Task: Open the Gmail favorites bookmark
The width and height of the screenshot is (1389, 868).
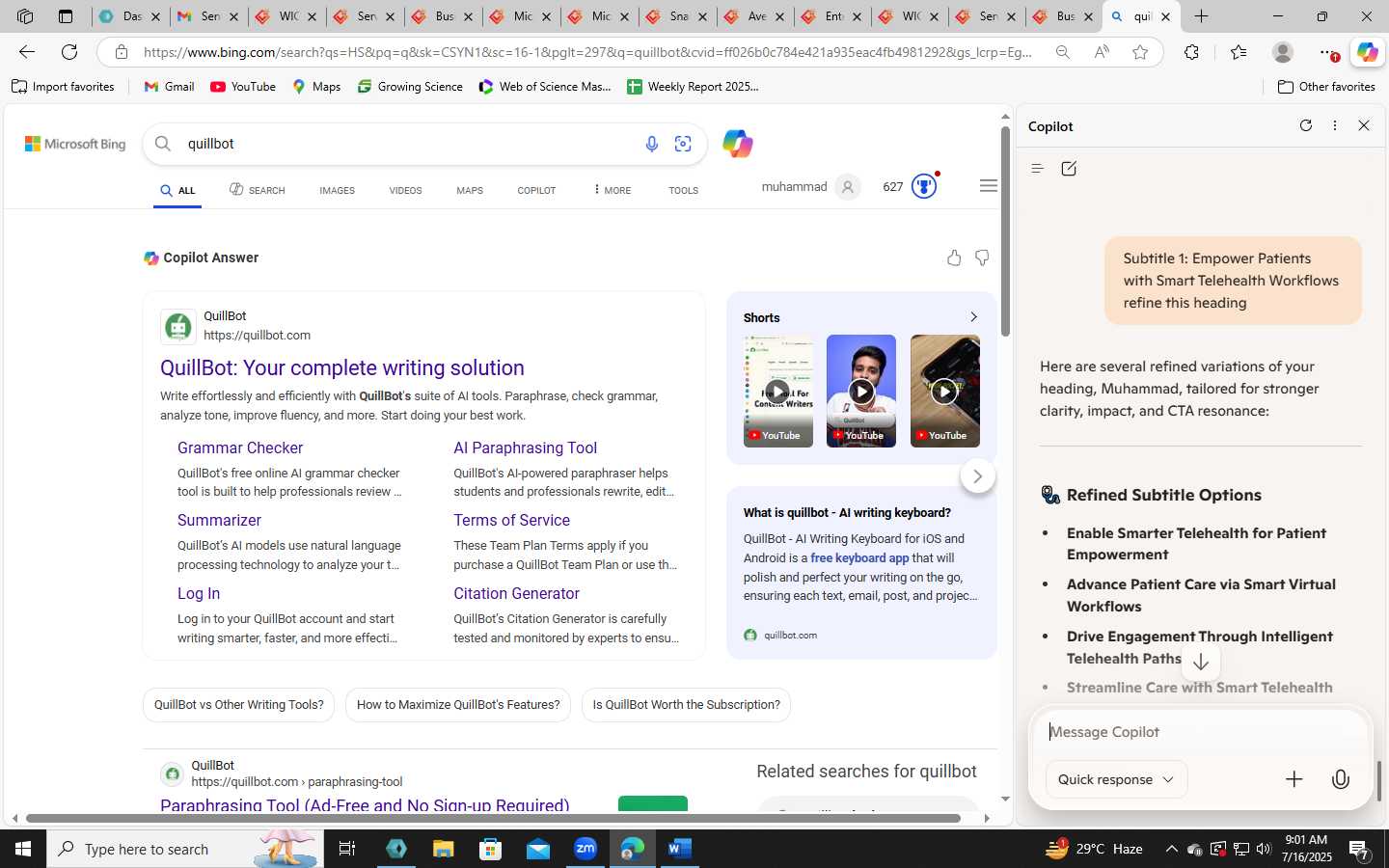Action: (169, 87)
